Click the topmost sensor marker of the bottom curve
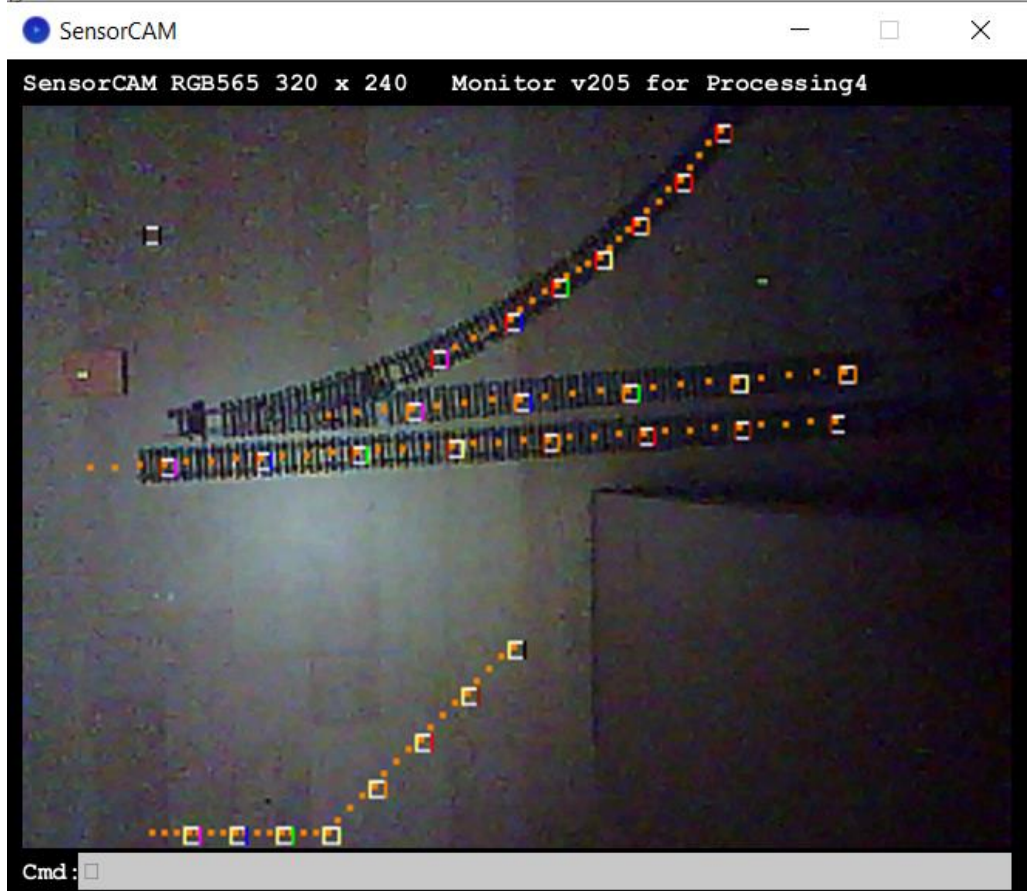This screenshot has width=1028, height=891. click(x=516, y=649)
